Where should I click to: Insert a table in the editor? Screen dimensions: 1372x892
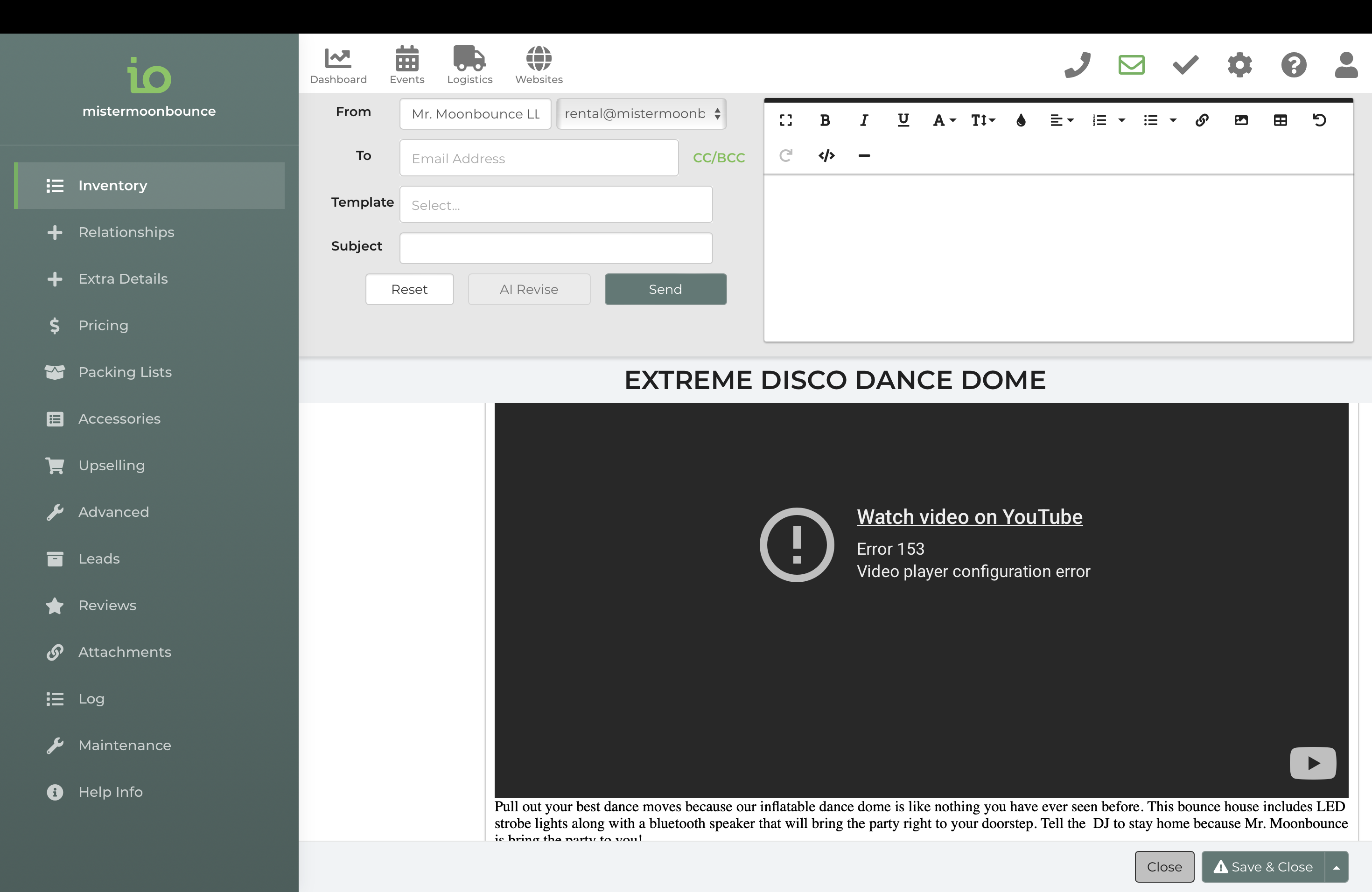[1281, 120]
